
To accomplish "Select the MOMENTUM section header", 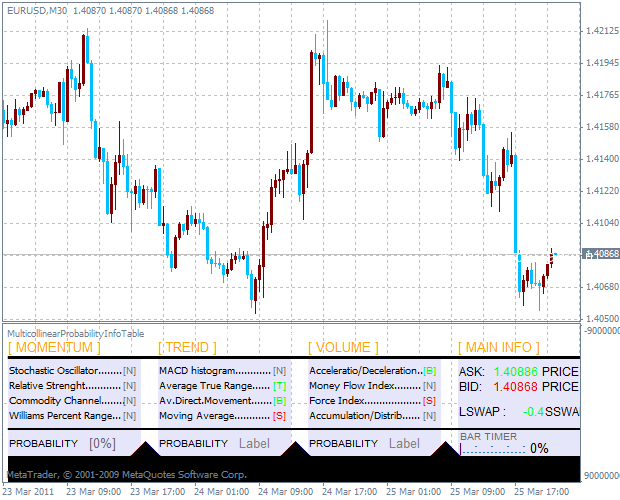I will tap(54, 347).
